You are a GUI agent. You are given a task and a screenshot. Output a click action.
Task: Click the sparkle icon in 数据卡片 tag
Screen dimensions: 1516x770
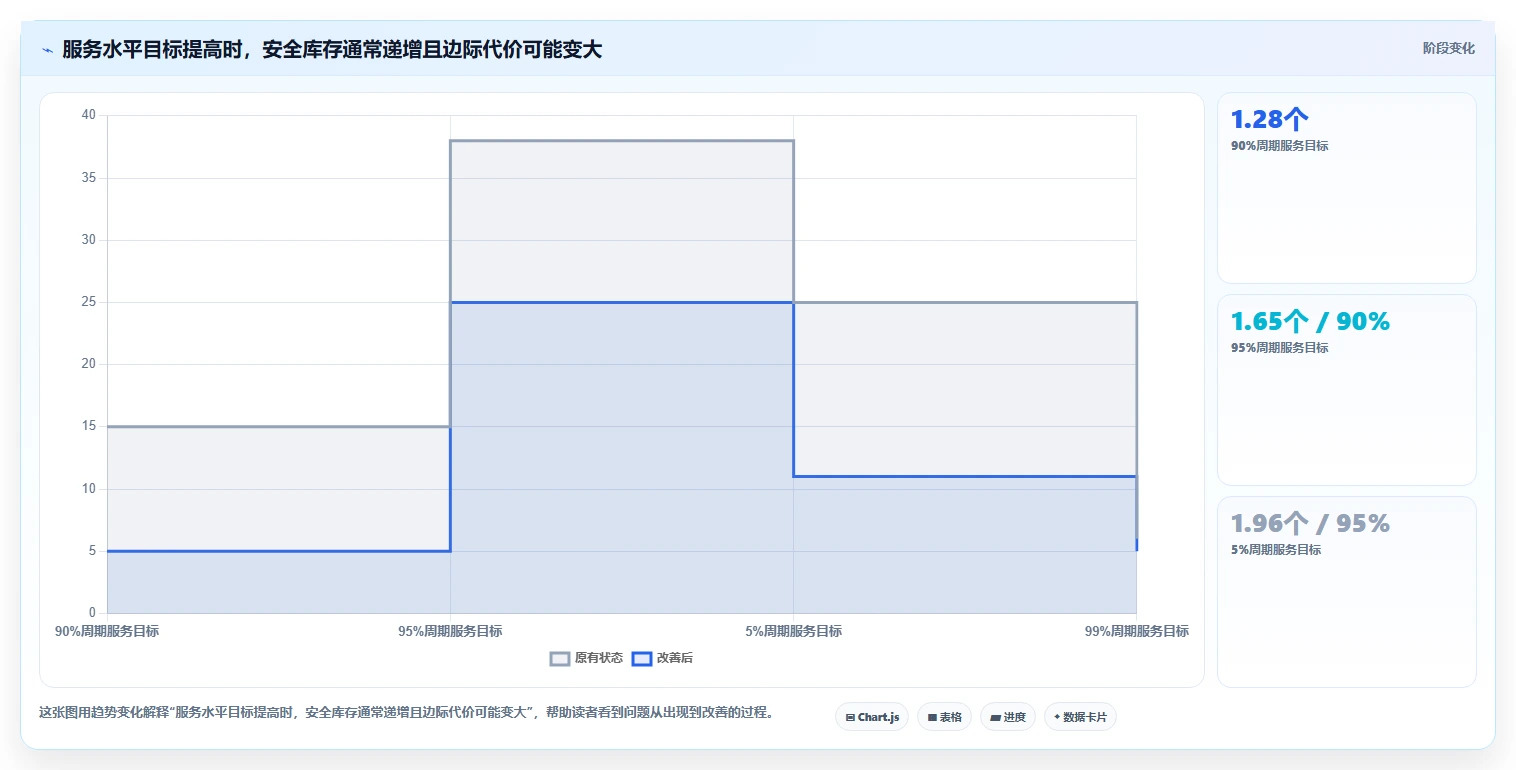point(1057,717)
